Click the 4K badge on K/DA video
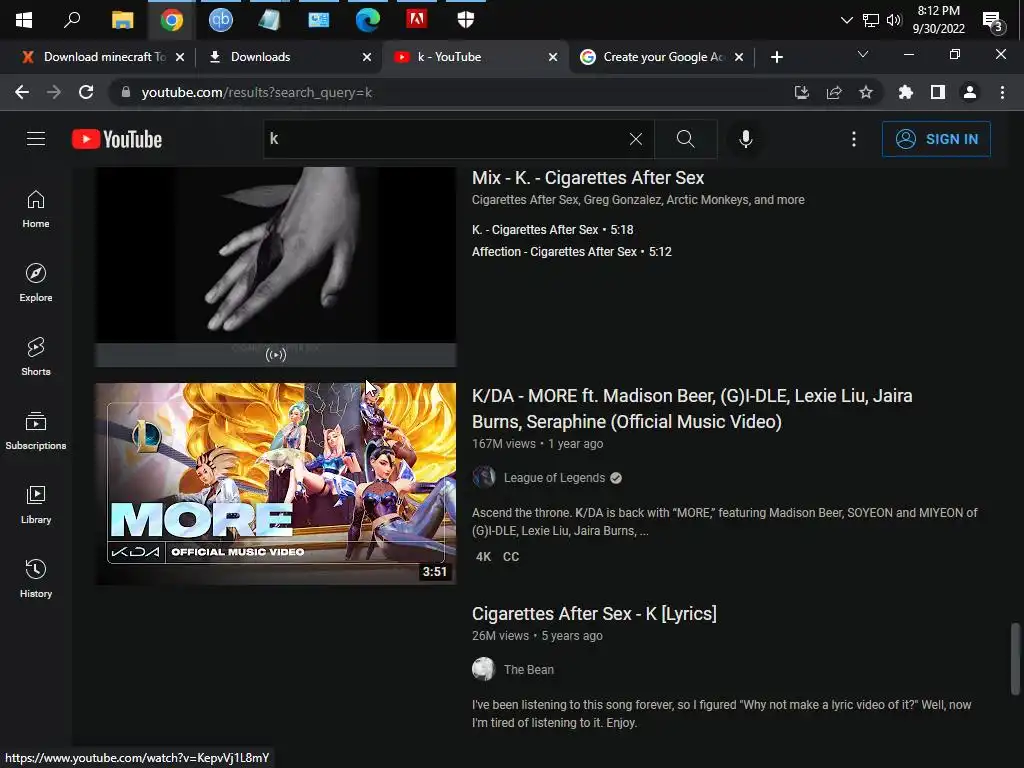1024x768 pixels. (x=483, y=557)
